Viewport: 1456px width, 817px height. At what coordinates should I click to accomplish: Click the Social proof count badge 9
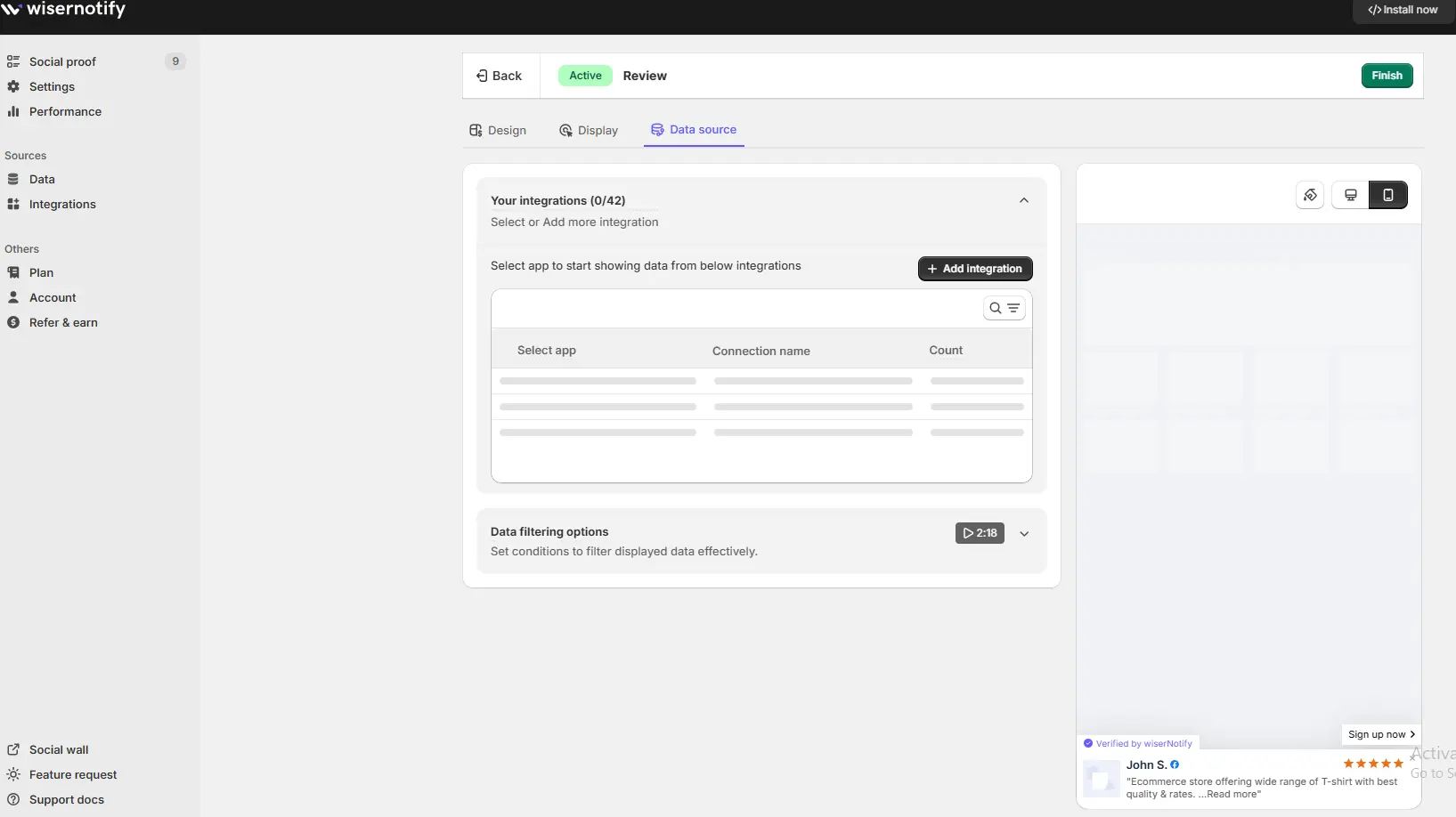click(x=175, y=61)
